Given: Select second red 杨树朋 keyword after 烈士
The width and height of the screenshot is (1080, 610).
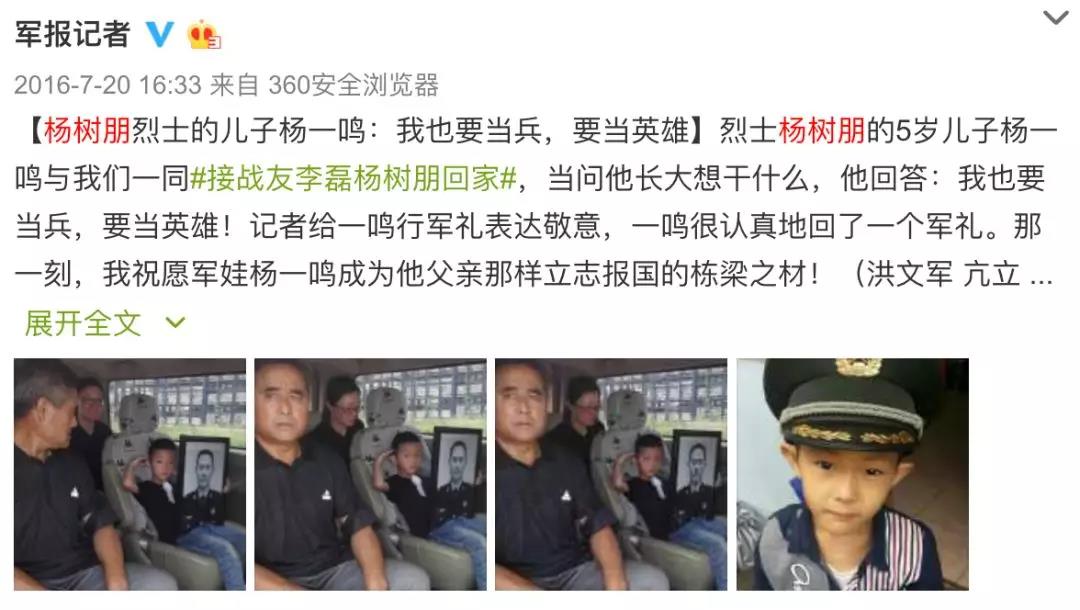Looking at the screenshot, I should (822, 130).
